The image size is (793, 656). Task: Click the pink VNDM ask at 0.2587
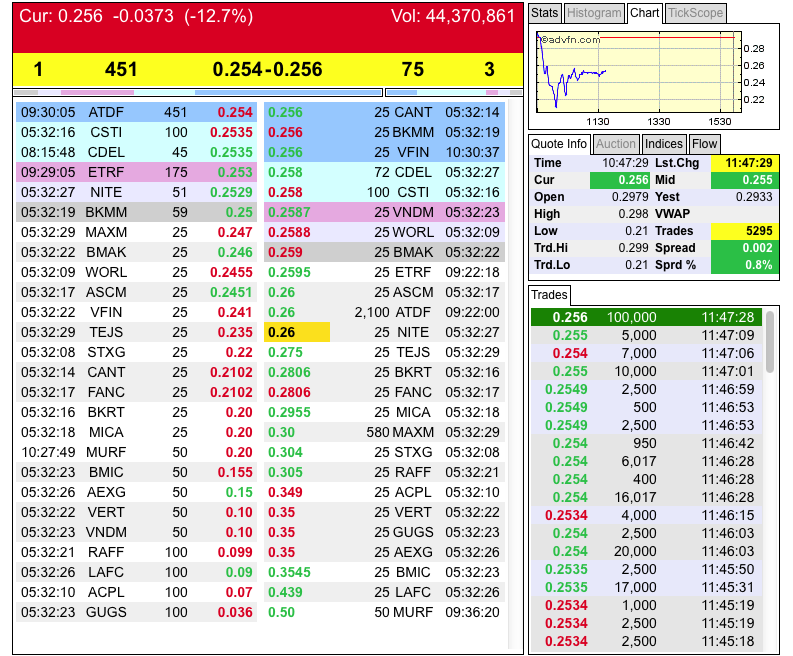384,212
